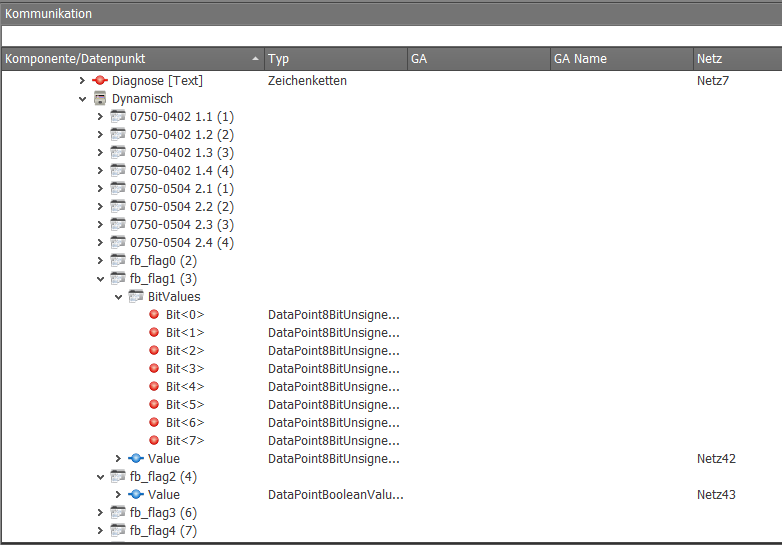
Task: Click the red dot icon of Bit<7>
Action: [x=154, y=440]
